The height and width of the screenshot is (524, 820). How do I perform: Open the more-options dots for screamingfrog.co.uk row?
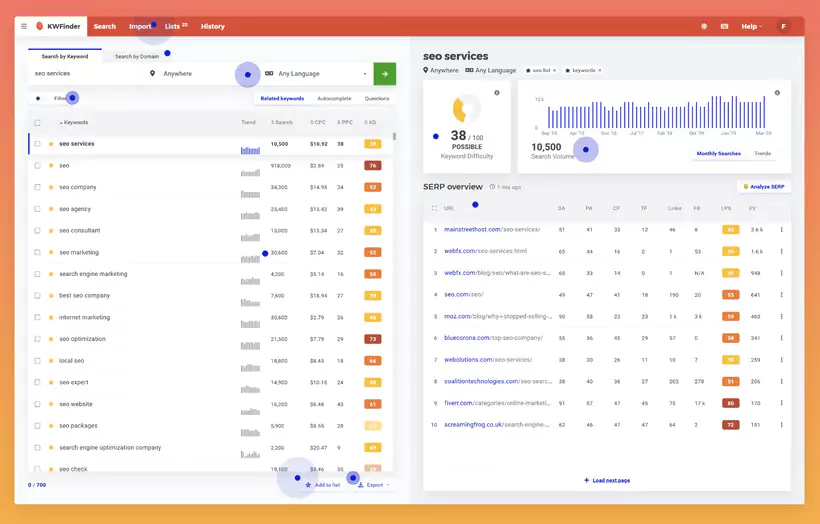coord(781,425)
